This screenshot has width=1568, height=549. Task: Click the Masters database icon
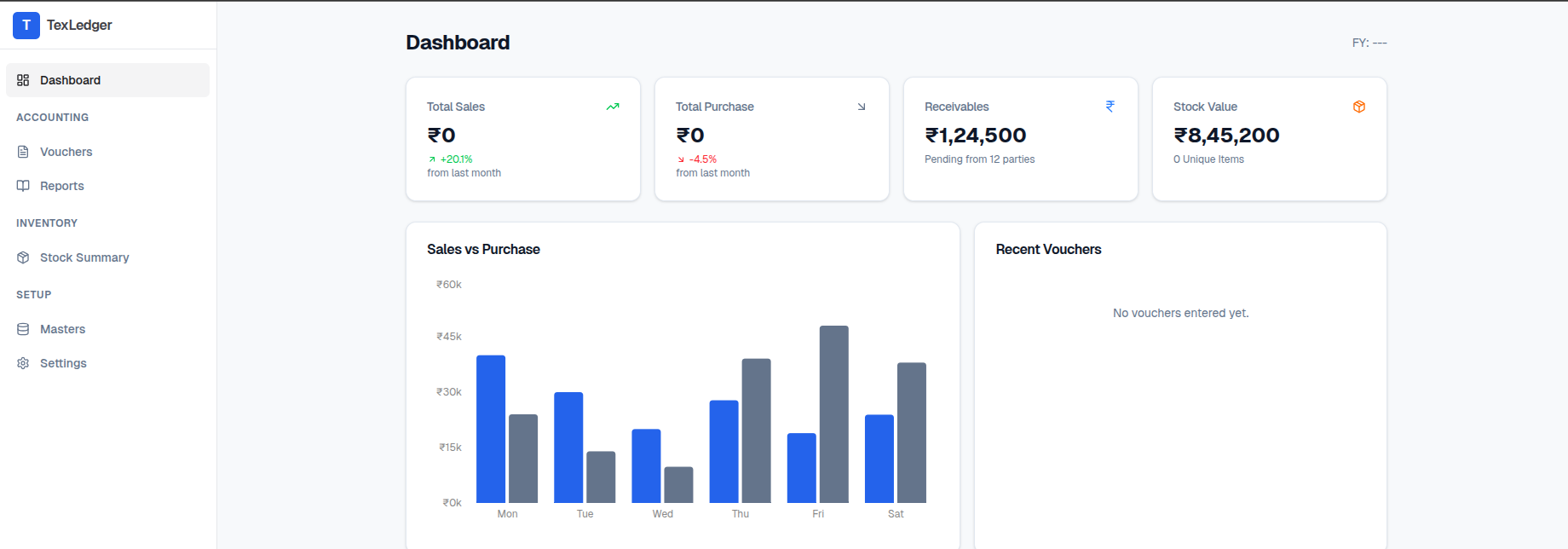coord(23,329)
